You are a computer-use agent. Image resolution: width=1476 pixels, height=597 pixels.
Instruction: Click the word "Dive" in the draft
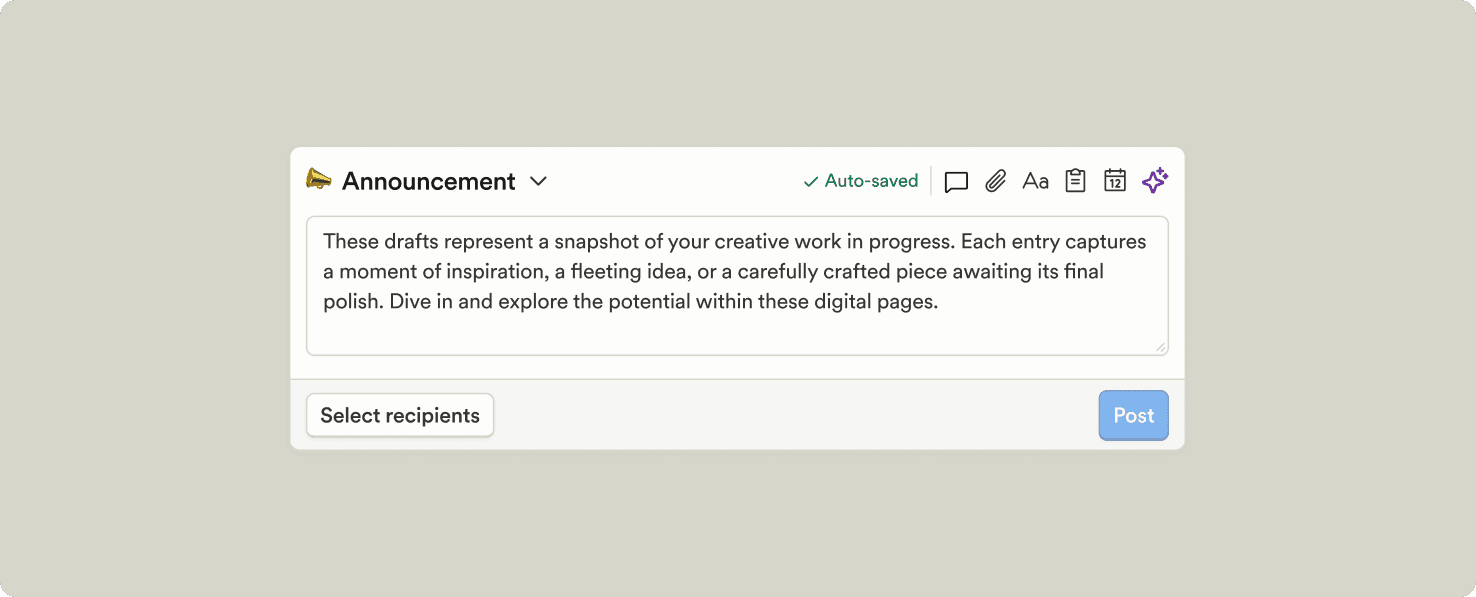click(409, 302)
